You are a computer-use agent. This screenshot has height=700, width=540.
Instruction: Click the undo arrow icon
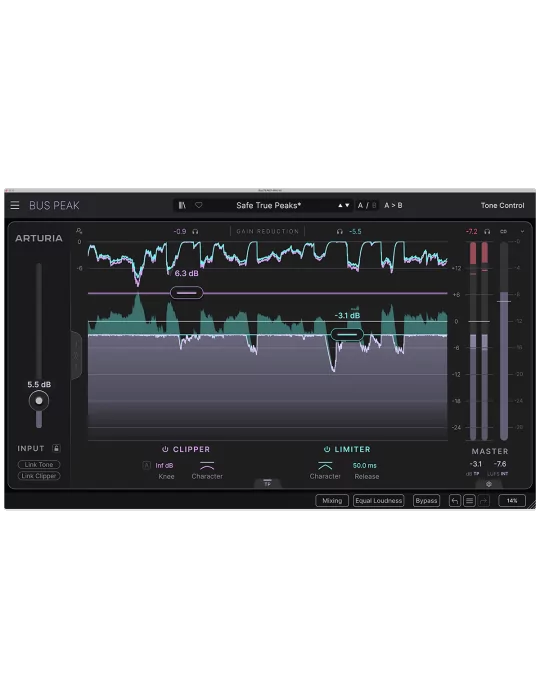click(455, 501)
